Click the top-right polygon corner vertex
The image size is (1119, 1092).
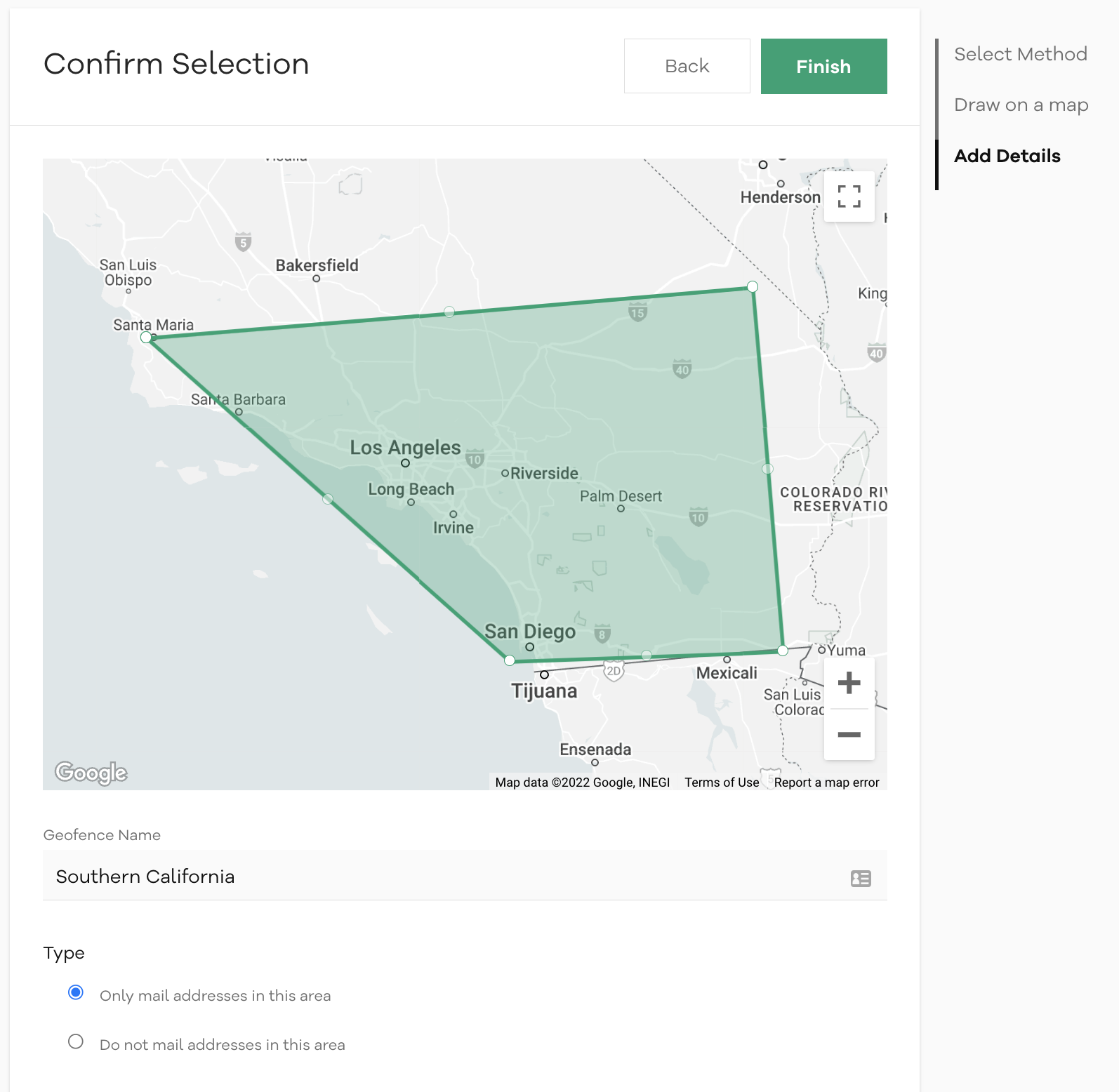pos(753,286)
